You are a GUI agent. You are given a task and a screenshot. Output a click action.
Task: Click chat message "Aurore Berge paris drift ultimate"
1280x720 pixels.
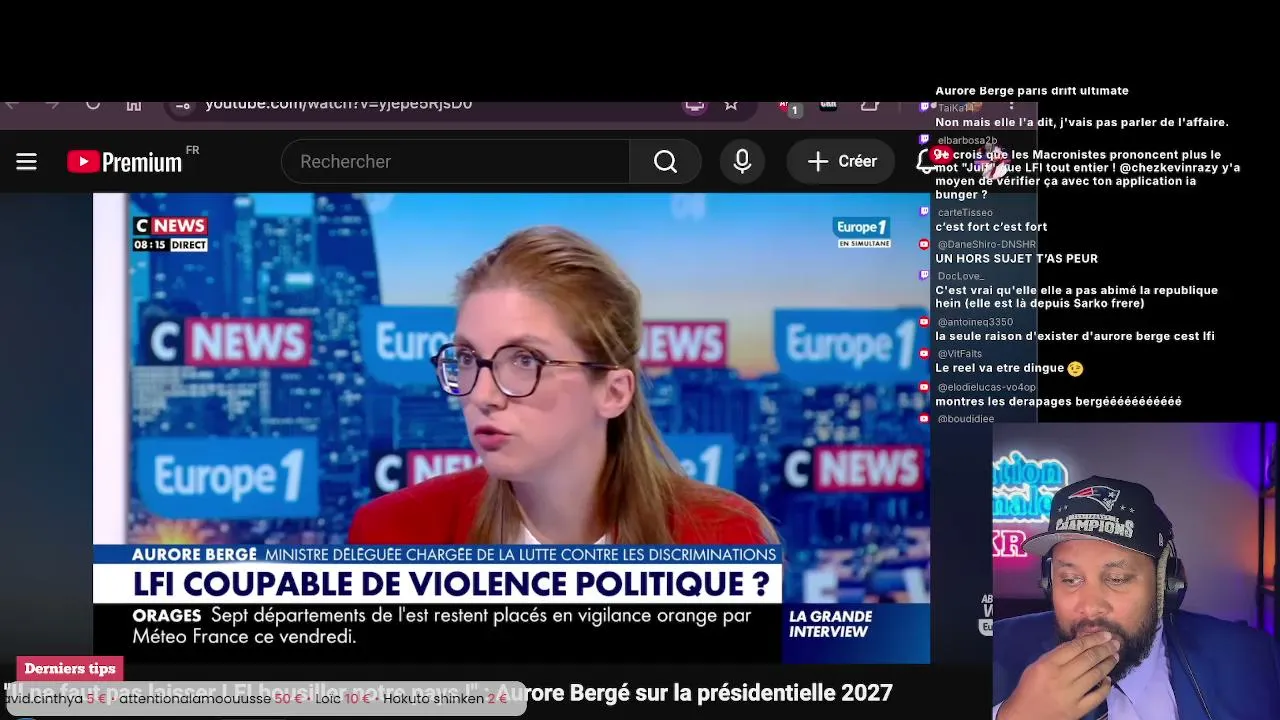(x=1032, y=91)
